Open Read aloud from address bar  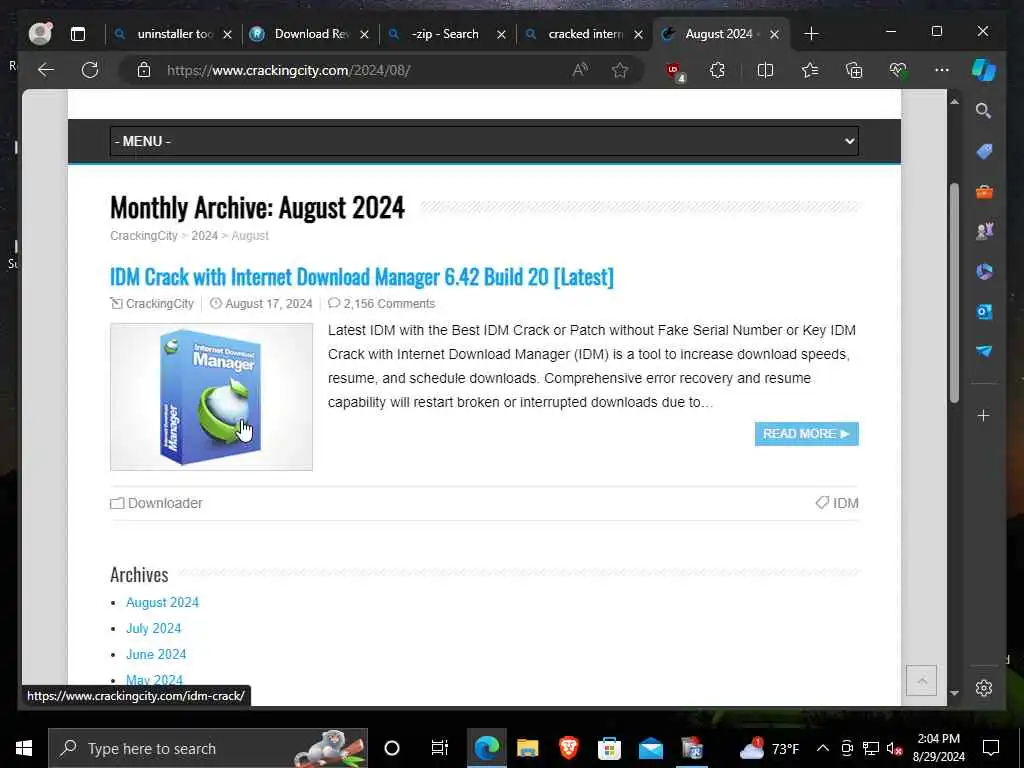(580, 70)
